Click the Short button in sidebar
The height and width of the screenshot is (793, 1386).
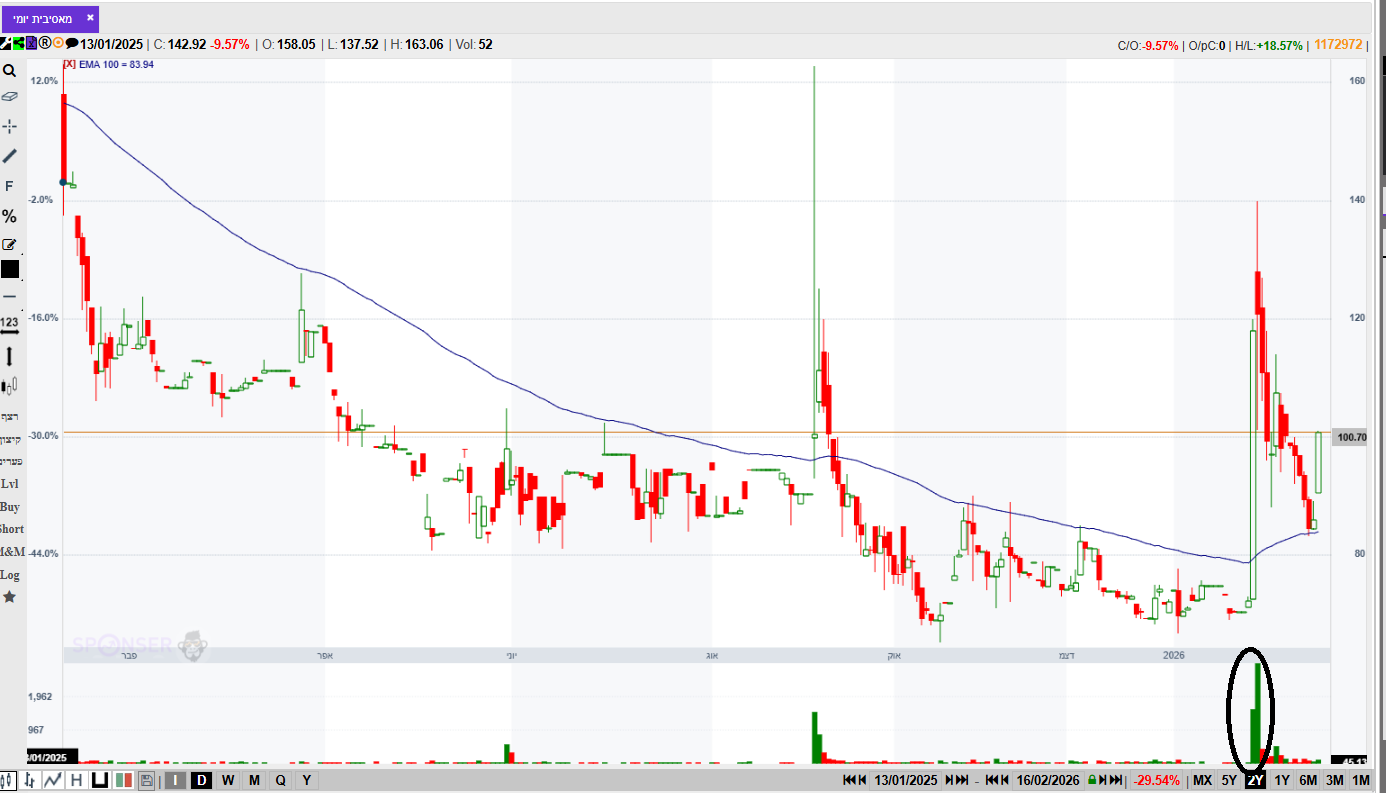pyautogui.click(x=11, y=529)
